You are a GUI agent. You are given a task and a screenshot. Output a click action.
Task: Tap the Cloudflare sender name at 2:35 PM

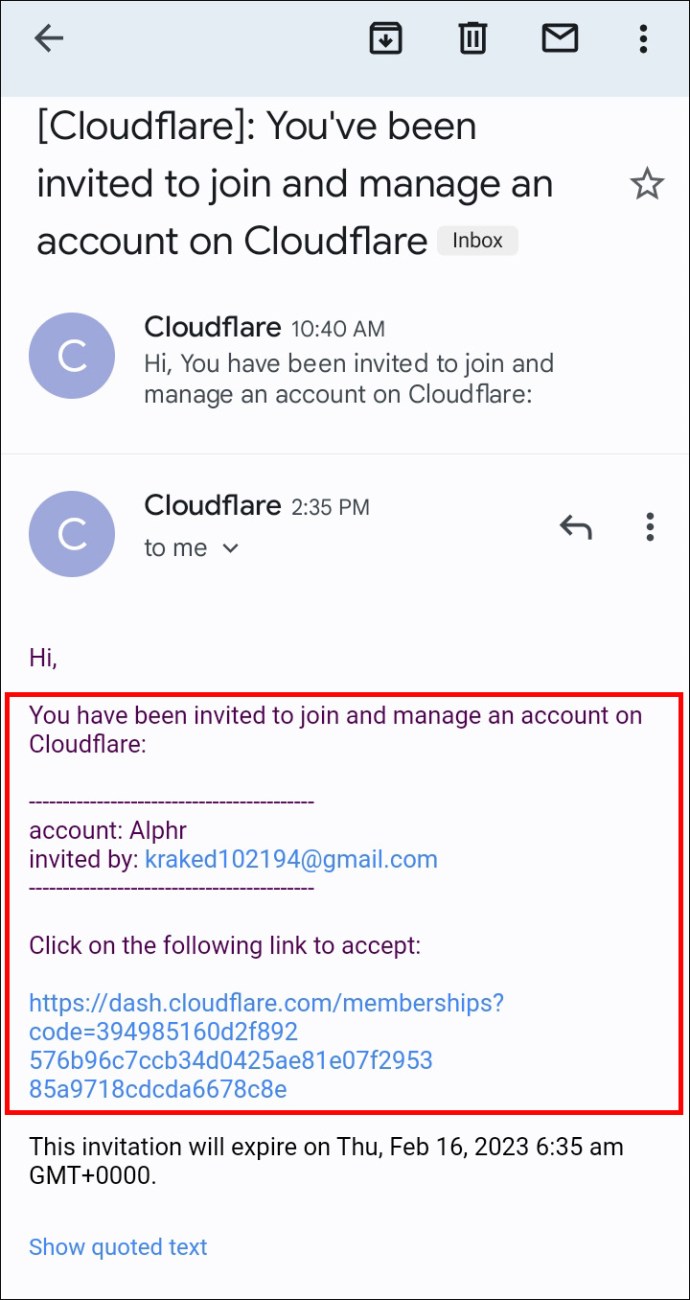coord(212,505)
